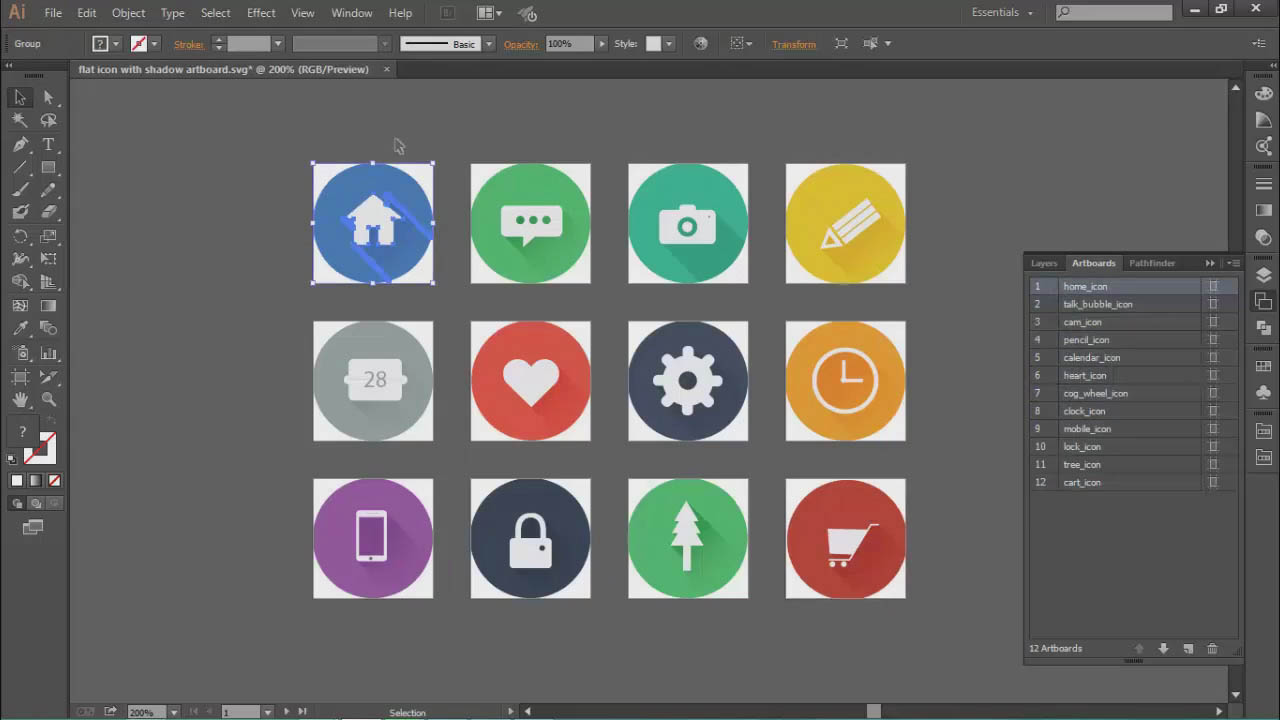Select the Perspective Grid tool
The image size is (1280, 720).
[48, 283]
